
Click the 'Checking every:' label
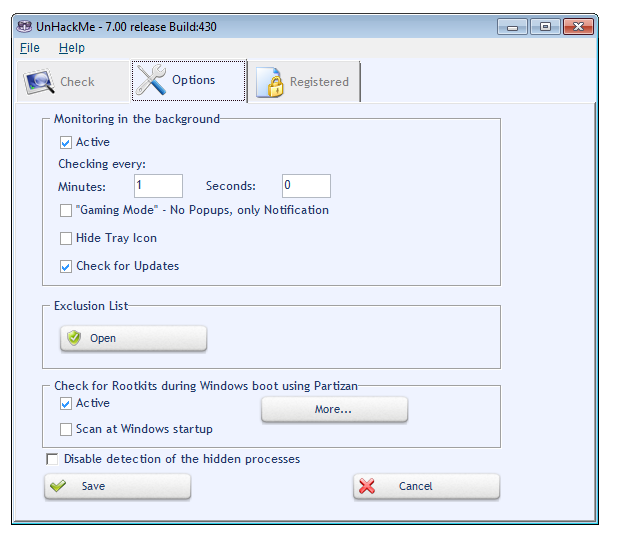click(x=102, y=164)
